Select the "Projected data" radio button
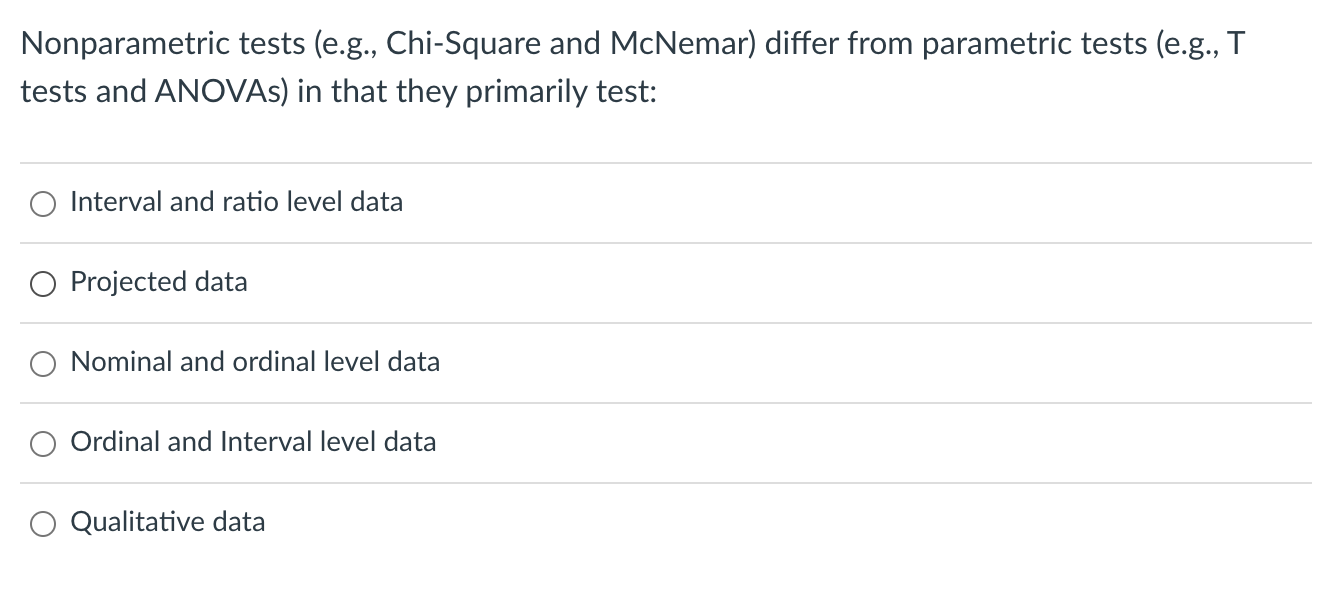This screenshot has height=598, width=1336. pyautogui.click(x=42, y=283)
